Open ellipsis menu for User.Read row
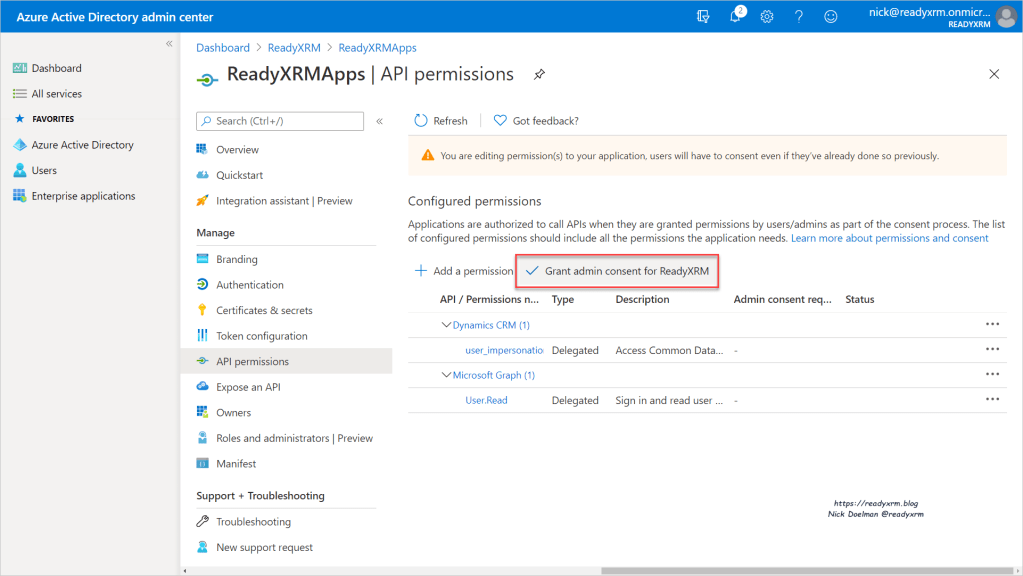 [x=992, y=400]
